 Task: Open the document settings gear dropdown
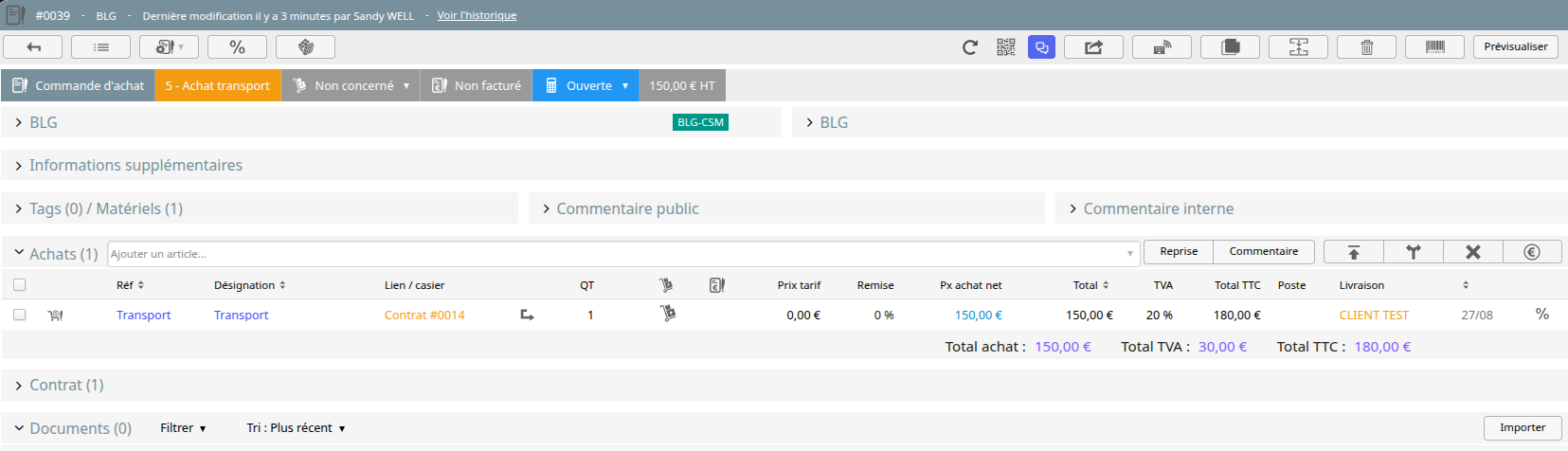coord(169,47)
